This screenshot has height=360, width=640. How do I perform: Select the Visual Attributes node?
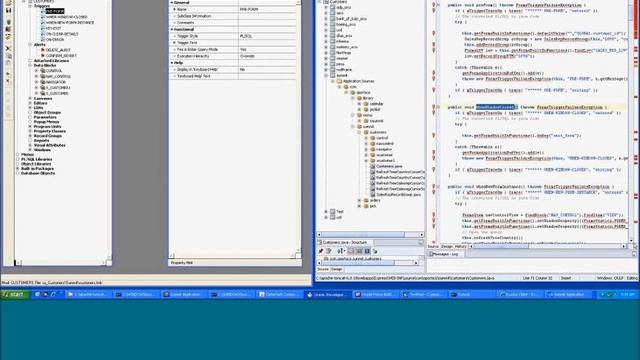pos(49,145)
